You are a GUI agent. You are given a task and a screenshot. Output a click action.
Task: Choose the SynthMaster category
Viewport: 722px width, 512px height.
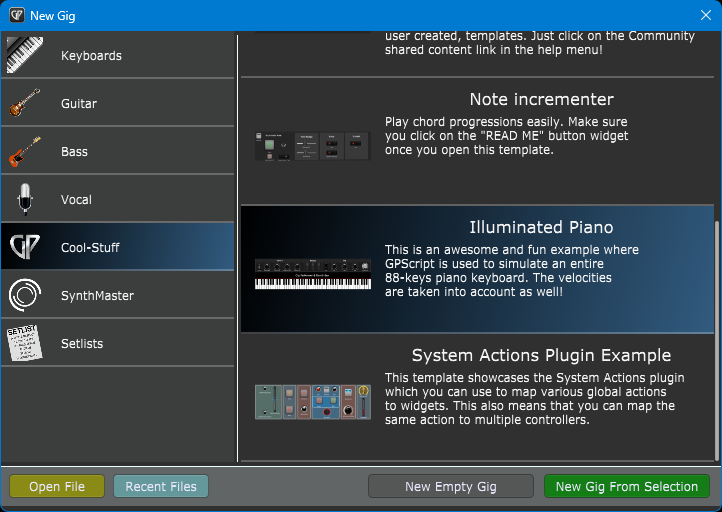click(97, 296)
